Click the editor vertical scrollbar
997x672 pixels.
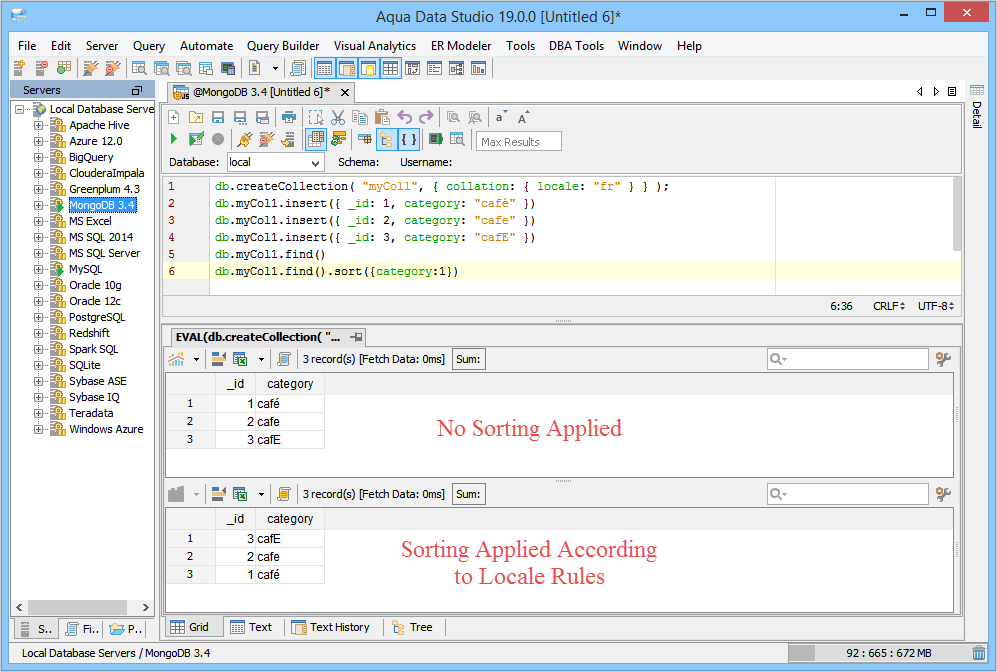click(x=957, y=215)
